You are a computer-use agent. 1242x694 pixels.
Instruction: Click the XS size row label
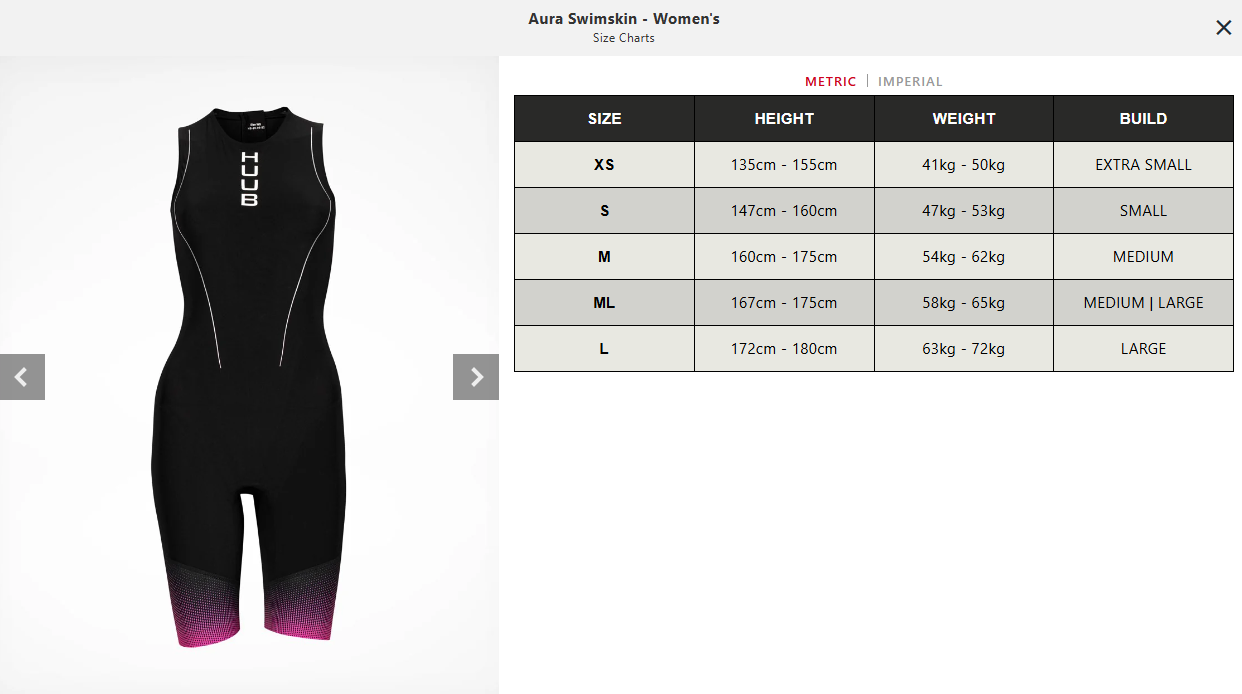[x=604, y=165]
